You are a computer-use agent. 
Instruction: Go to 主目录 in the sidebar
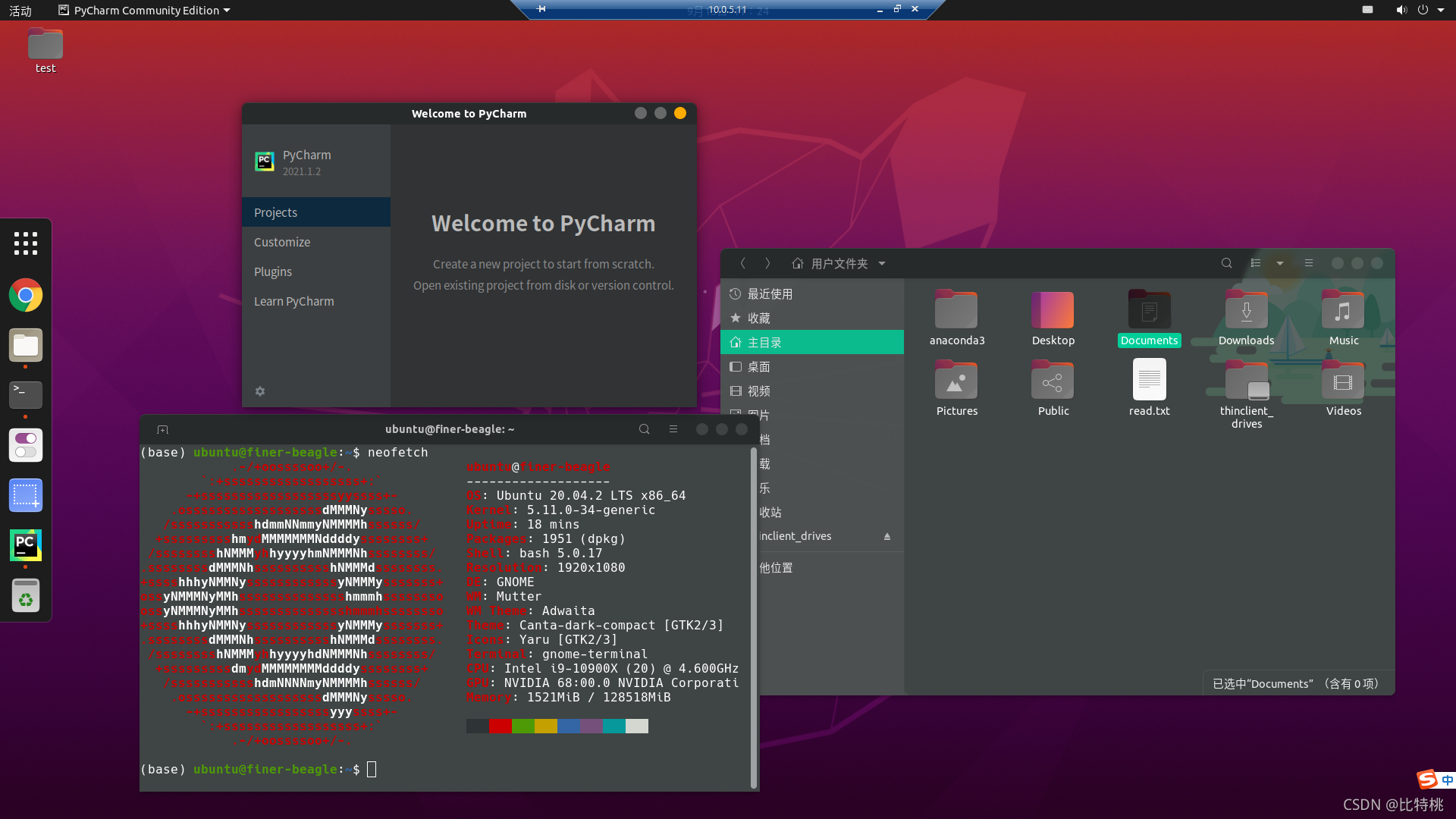pyautogui.click(x=812, y=342)
